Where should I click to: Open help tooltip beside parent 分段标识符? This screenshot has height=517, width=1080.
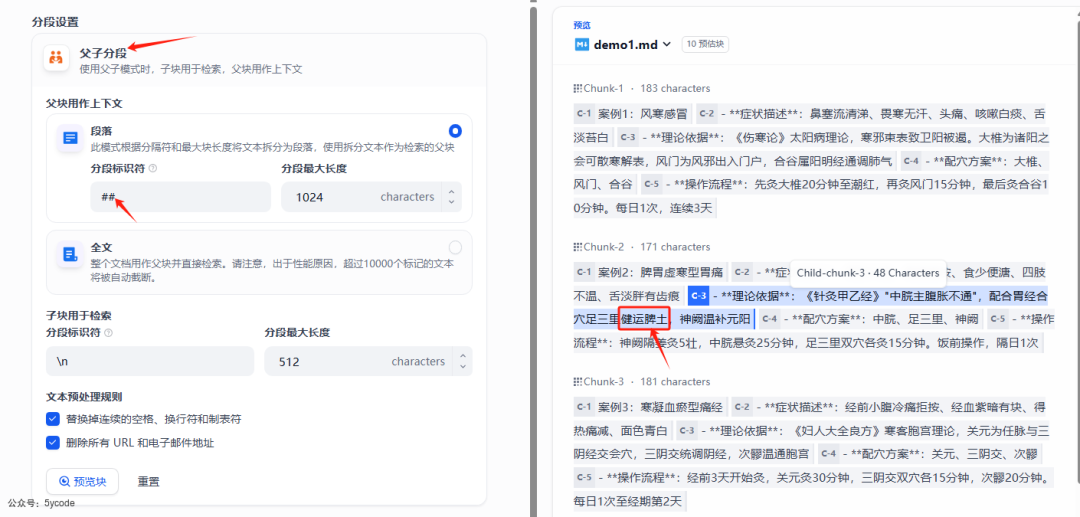coord(153,168)
